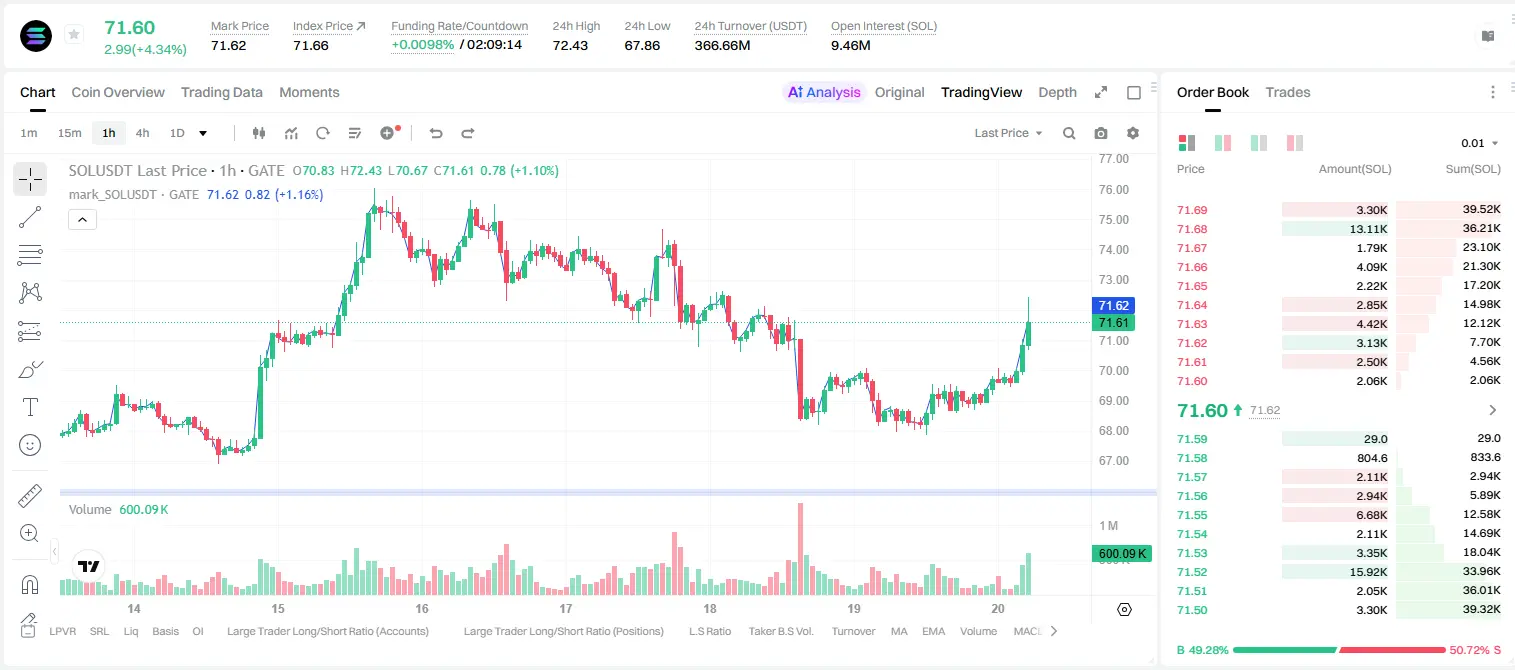Select the crosshair cursor tool
This screenshot has height=670, width=1515.
coord(30,179)
